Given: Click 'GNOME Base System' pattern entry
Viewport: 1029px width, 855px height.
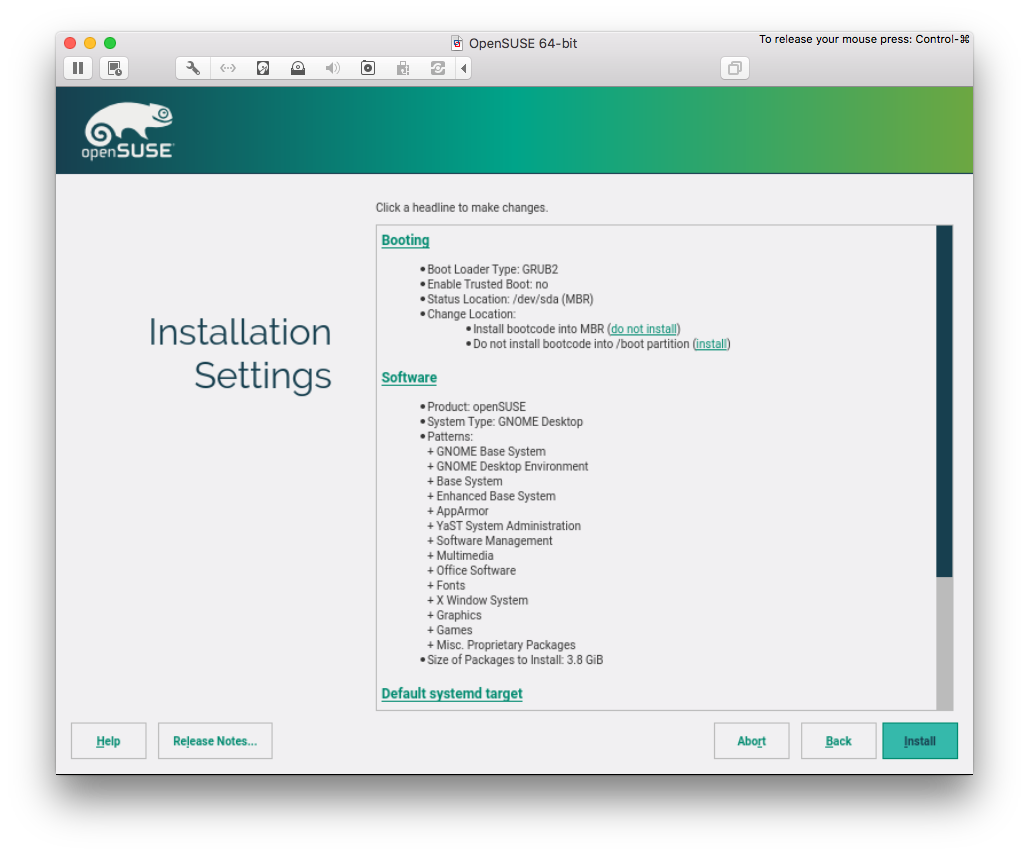Looking at the screenshot, I should 491,451.
